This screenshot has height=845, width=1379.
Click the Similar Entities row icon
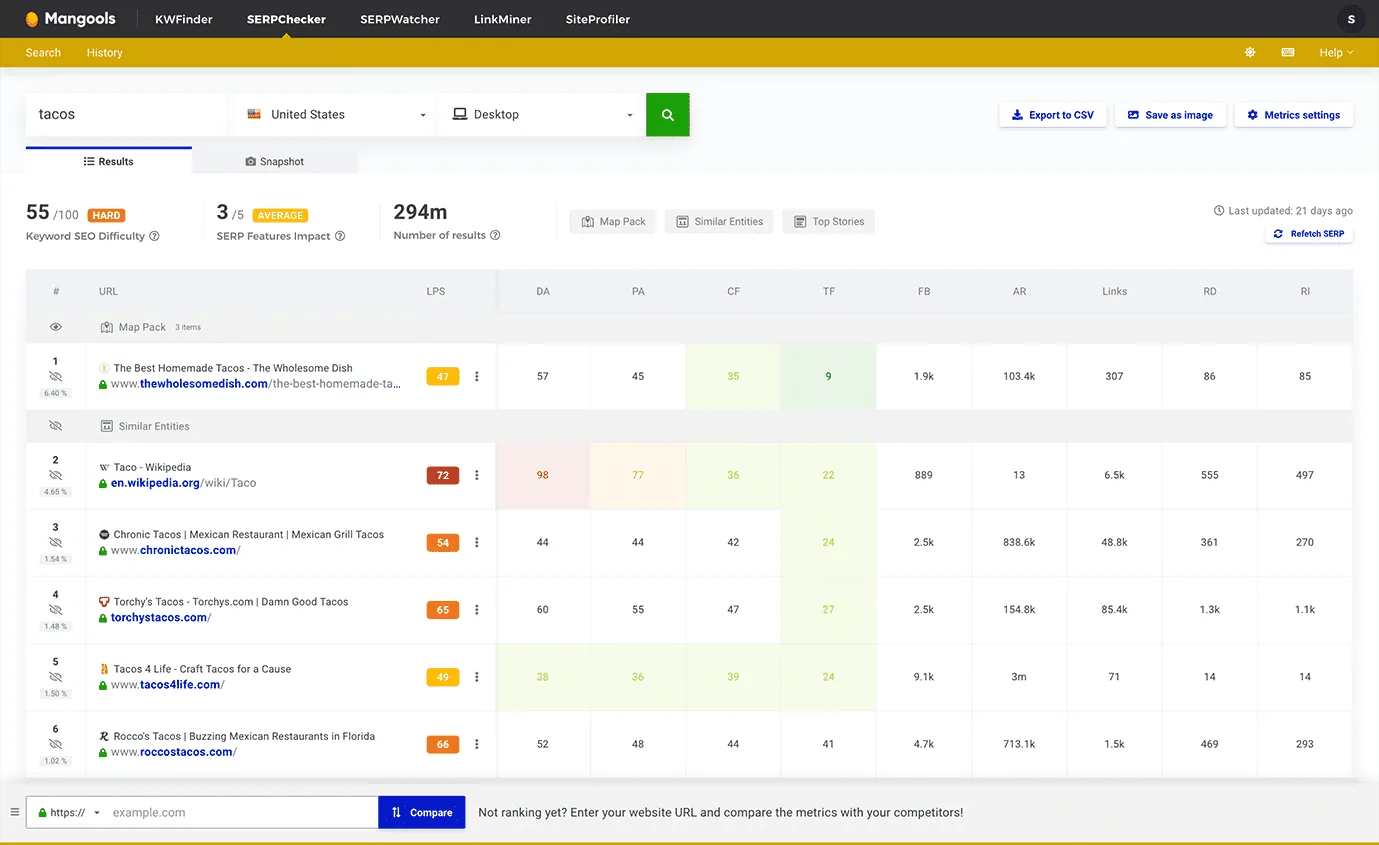click(107, 426)
